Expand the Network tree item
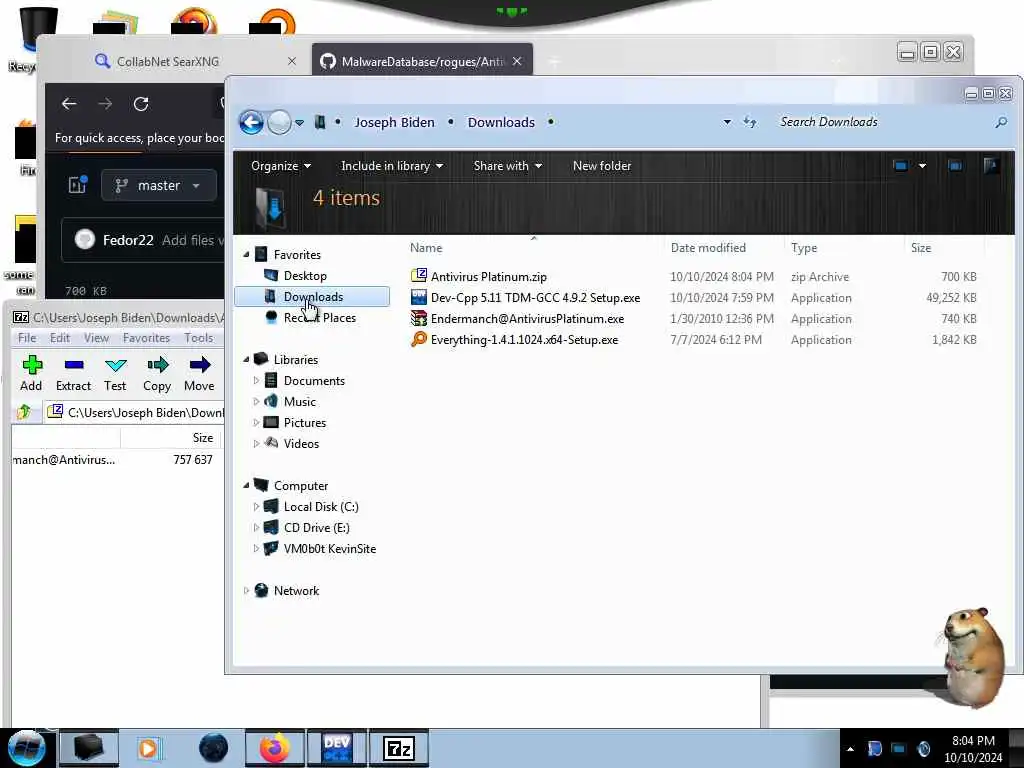1024x768 pixels. click(x=246, y=590)
